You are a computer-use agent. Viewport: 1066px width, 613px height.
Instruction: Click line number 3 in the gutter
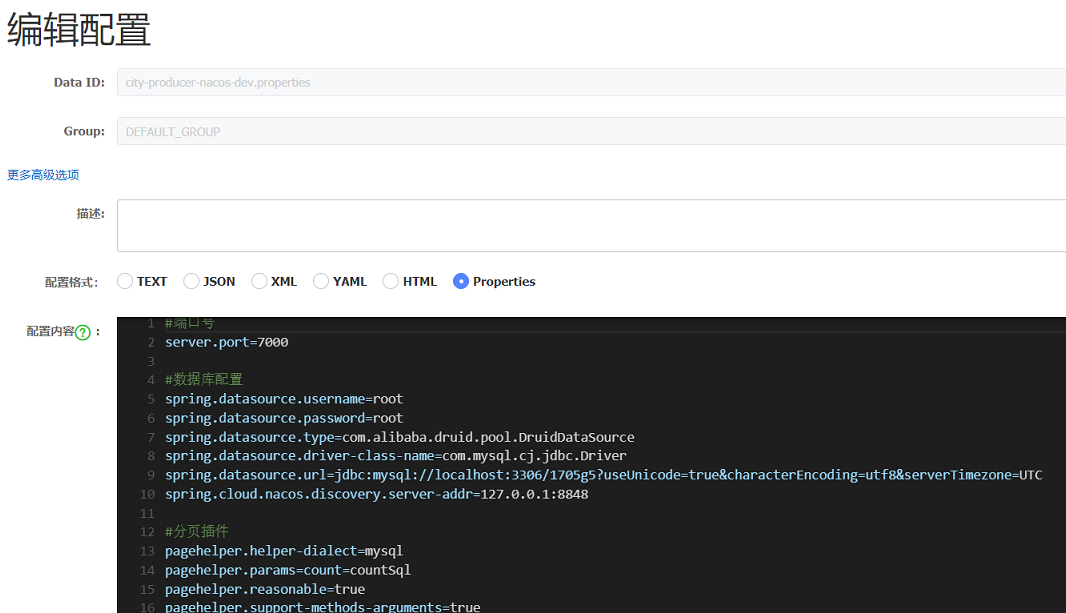click(151, 362)
